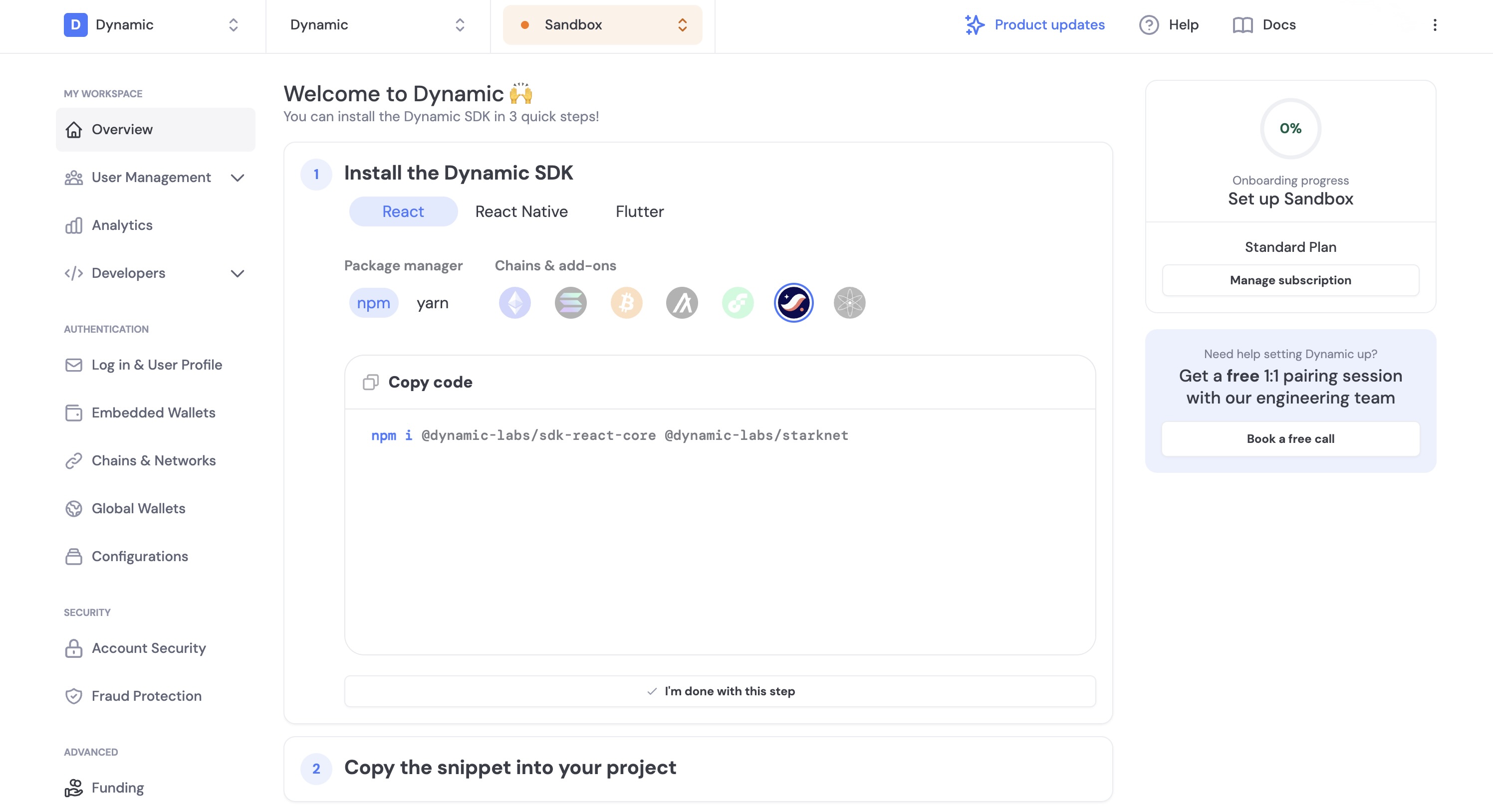Click the Global Wallets globe icon
This screenshot has width=1493, height=812.
click(x=74, y=509)
